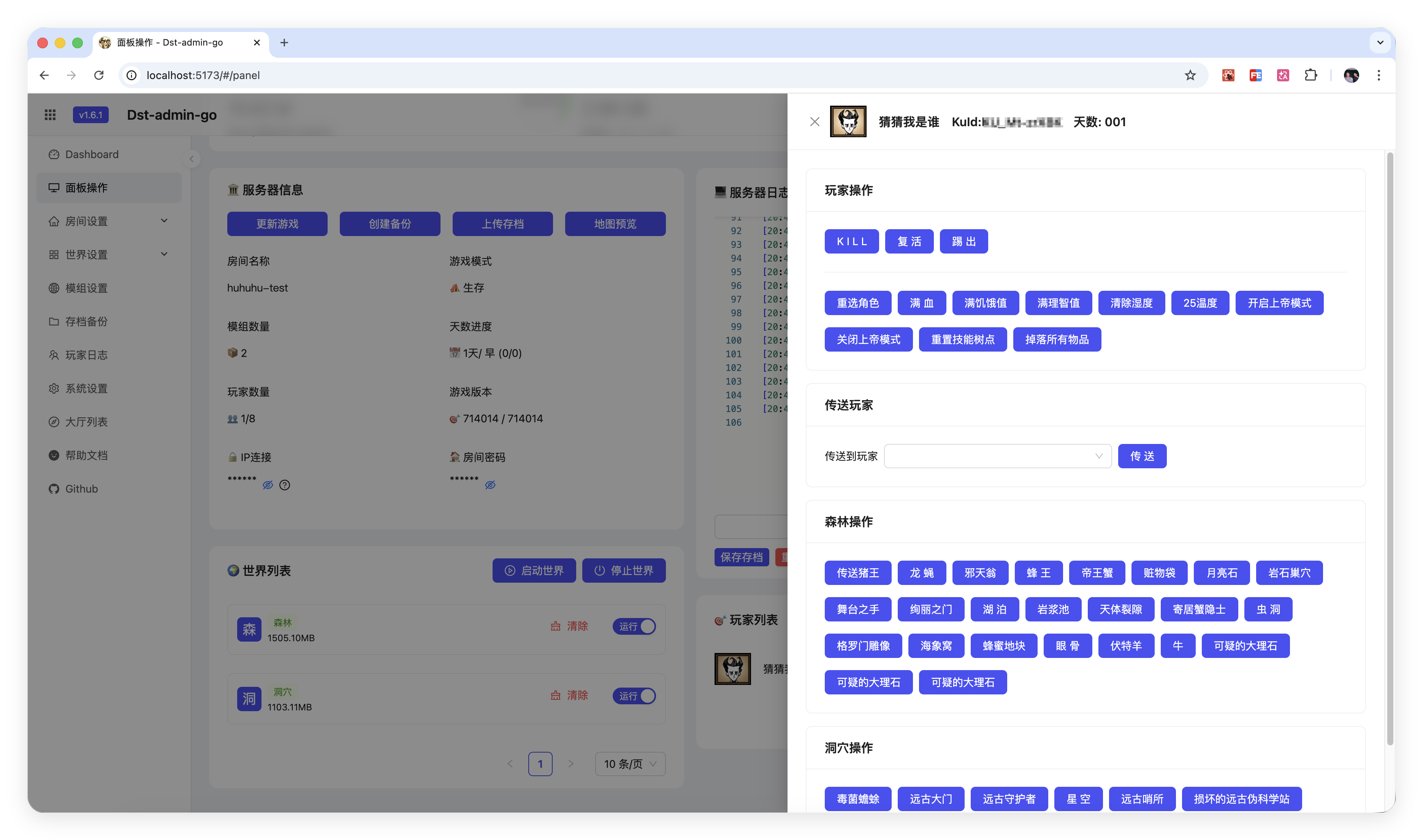Open 模组设置 in the sidebar
The width and height of the screenshot is (1423, 840).
[109, 288]
